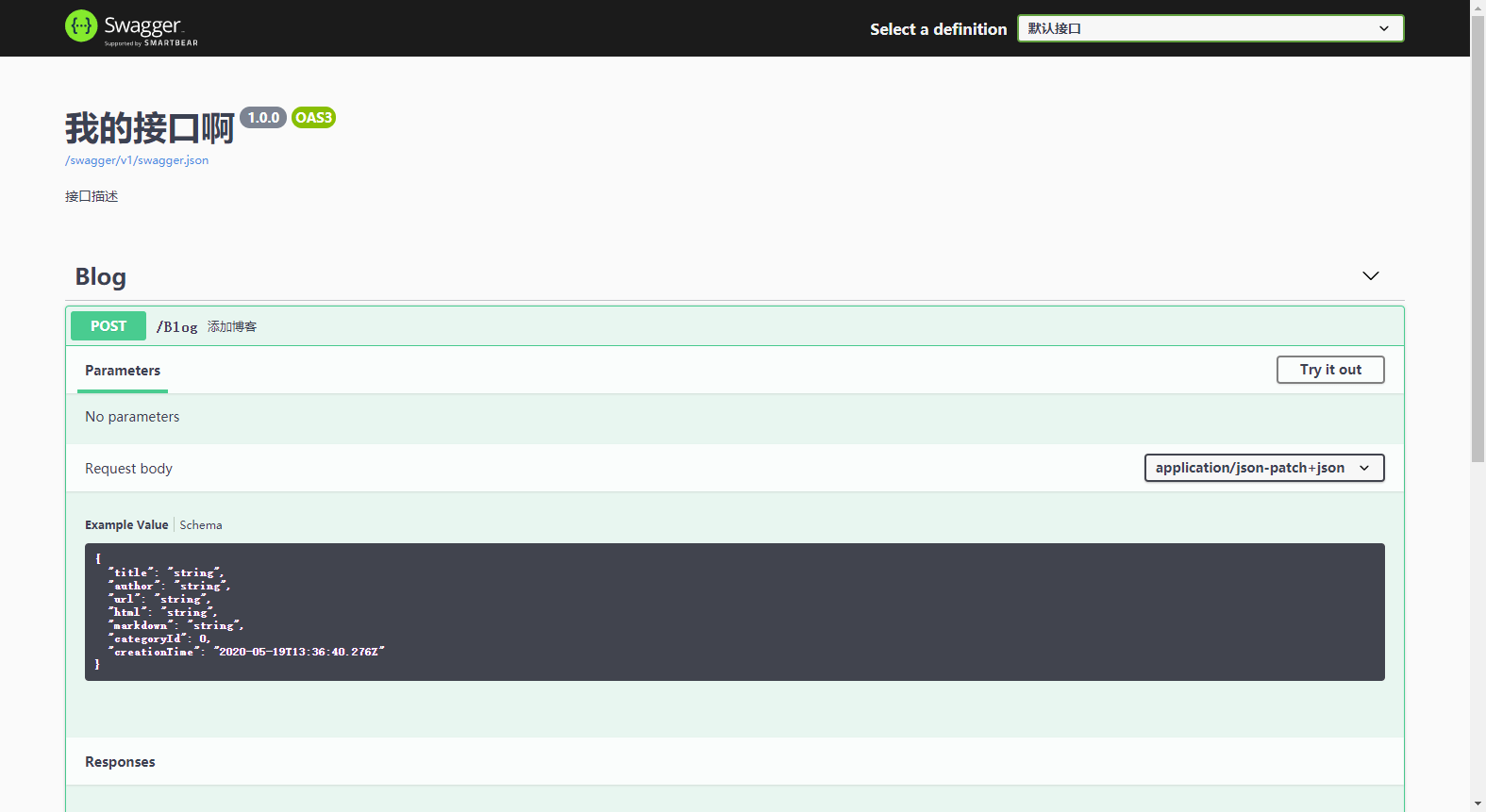Image resolution: width=1486 pixels, height=812 pixels.
Task: Click inside the JSON example code block
Action: (734, 612)
